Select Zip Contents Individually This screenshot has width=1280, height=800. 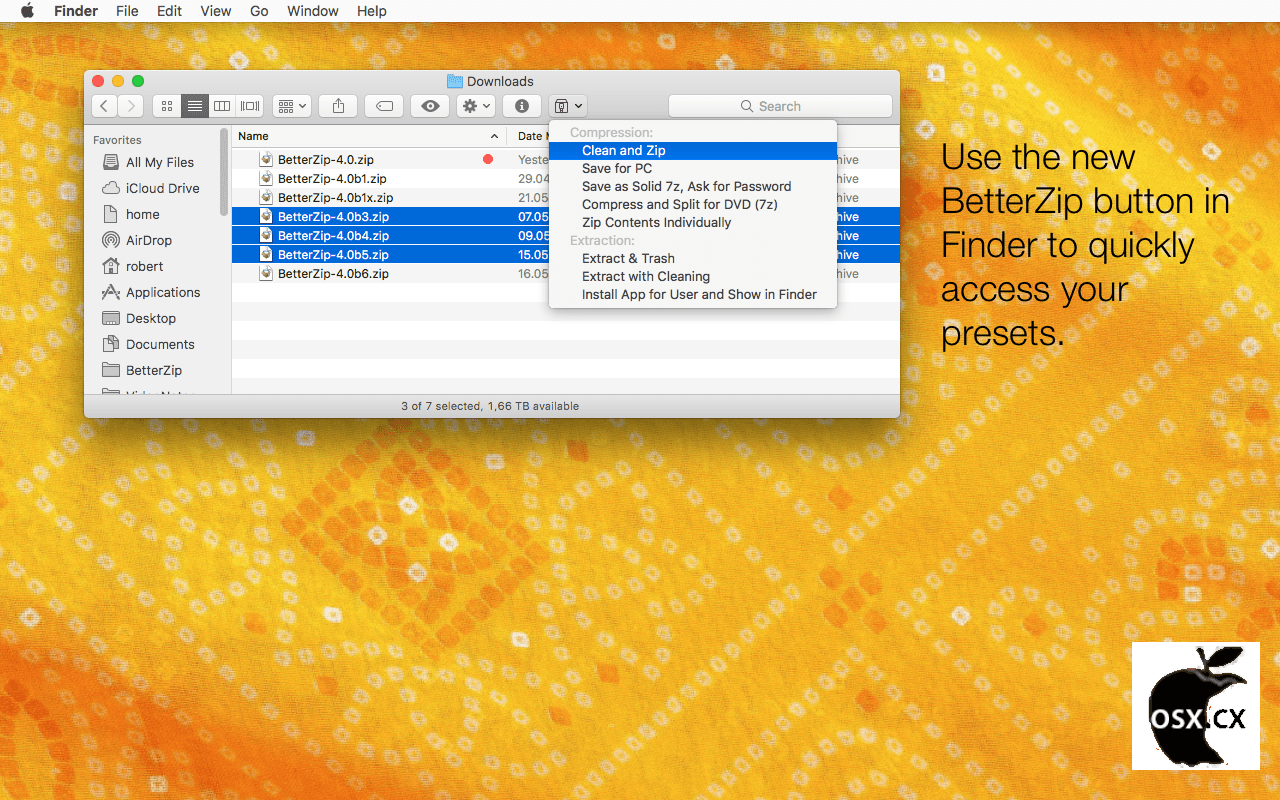click(692, 223)
